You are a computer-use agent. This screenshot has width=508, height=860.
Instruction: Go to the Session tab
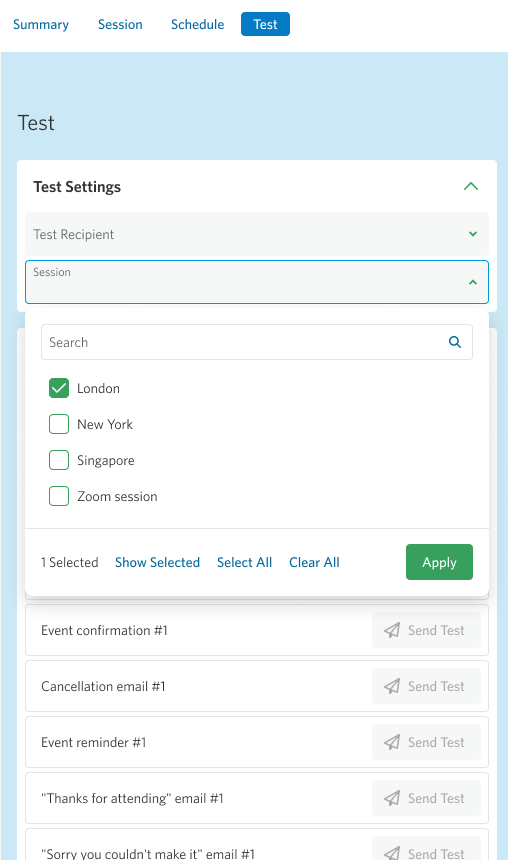(x=120, y=25)
